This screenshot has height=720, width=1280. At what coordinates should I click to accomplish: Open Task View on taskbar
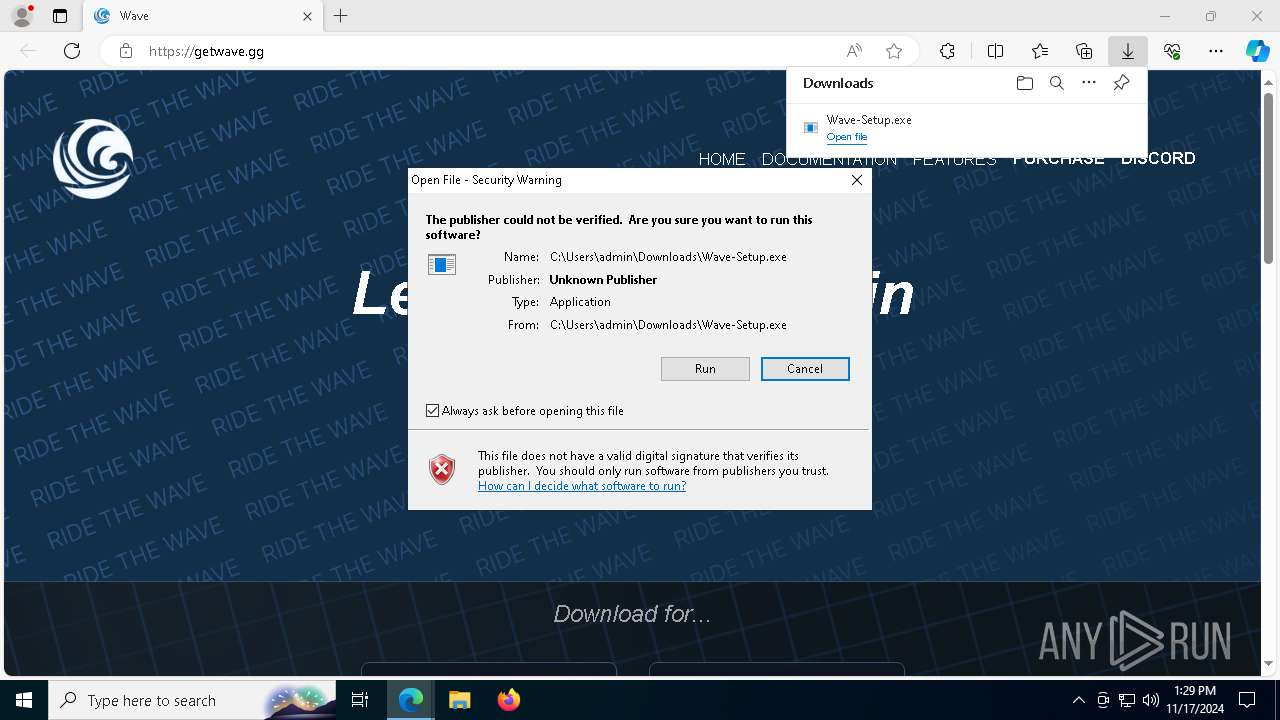click(x=361, y=700)
